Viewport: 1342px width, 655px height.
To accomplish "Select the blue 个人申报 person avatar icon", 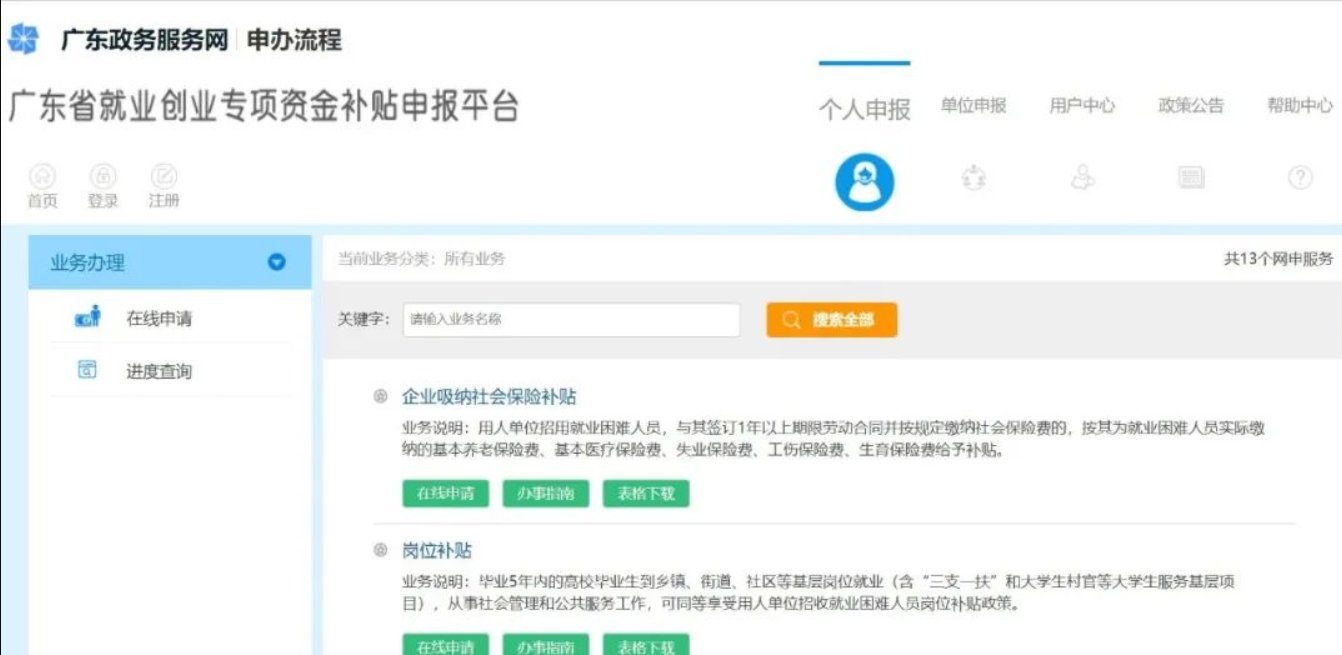I will click(864, 182).
